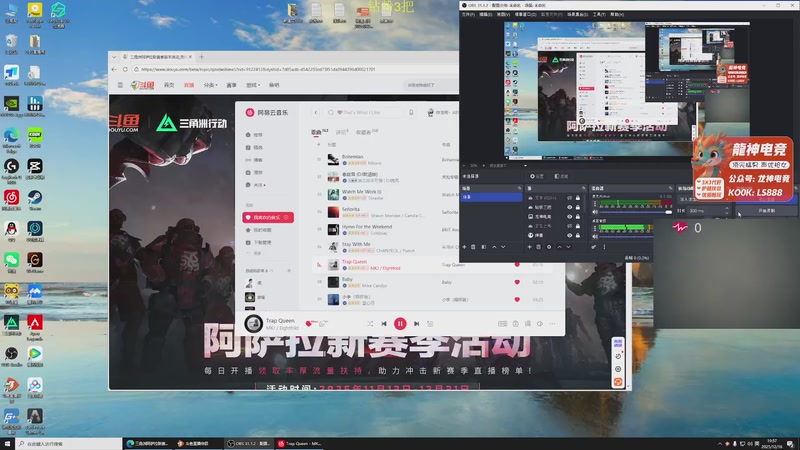
Task: Open the Douyu hamburger menu icon
Action: click(120, 85)
